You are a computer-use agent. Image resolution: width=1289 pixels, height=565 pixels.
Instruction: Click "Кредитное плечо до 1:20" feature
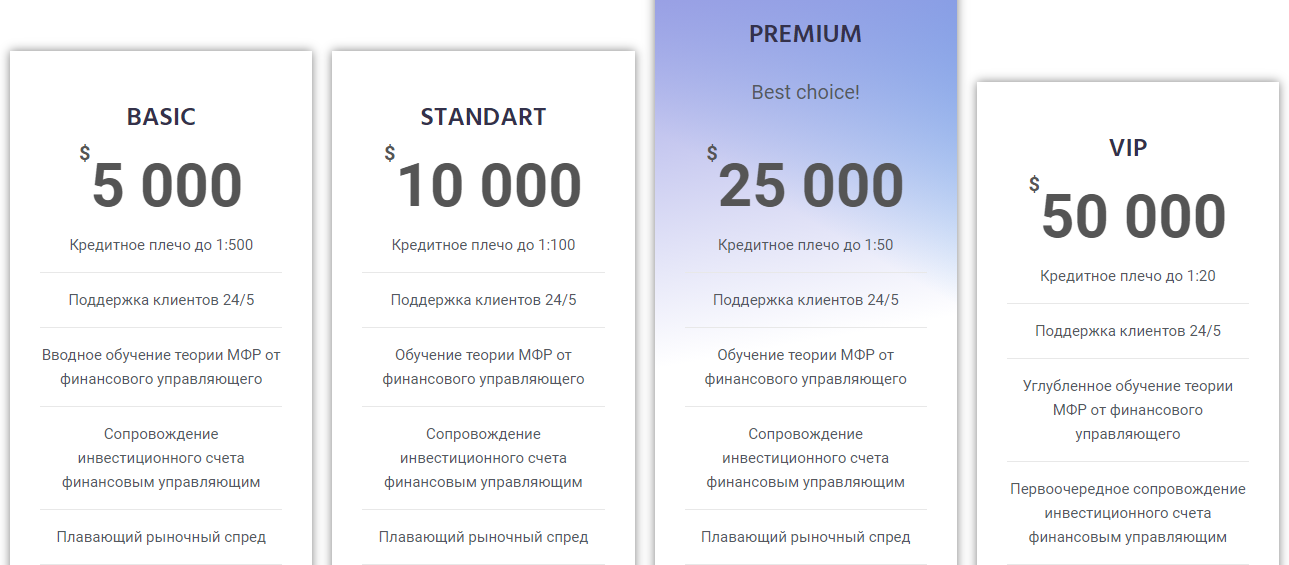pos(1128,276)
